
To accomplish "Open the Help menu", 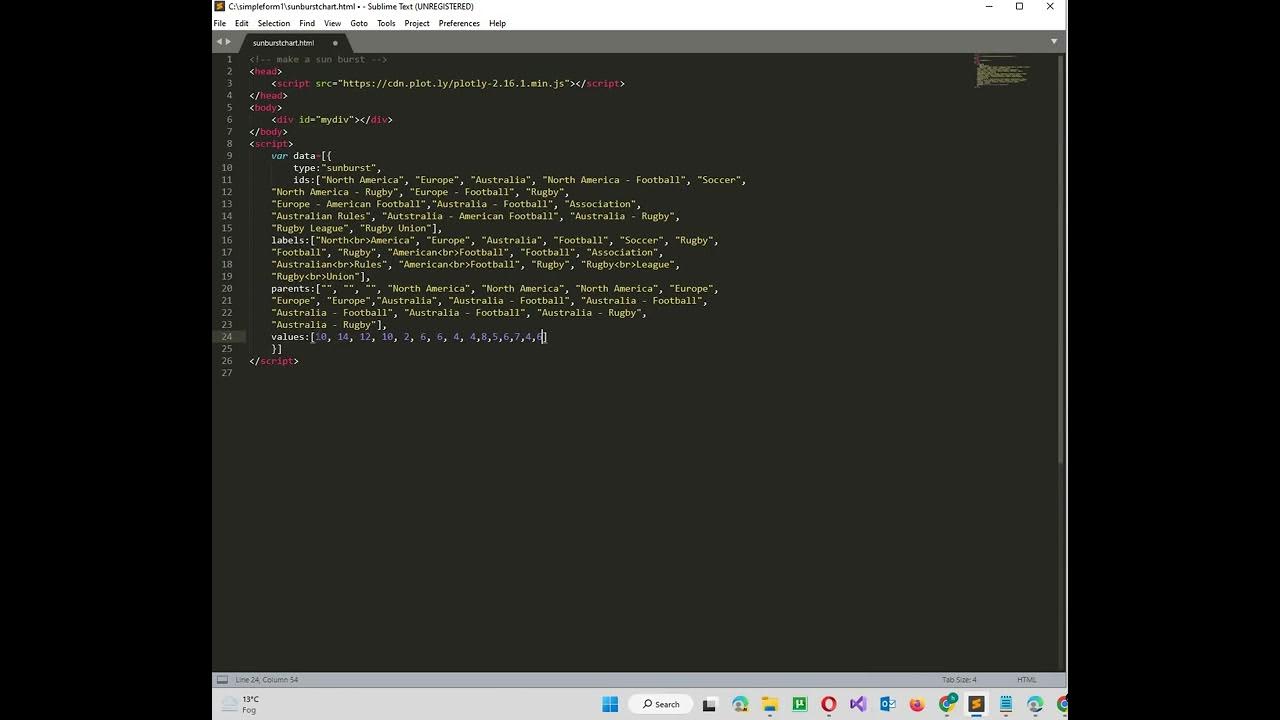I will point(497,23).
